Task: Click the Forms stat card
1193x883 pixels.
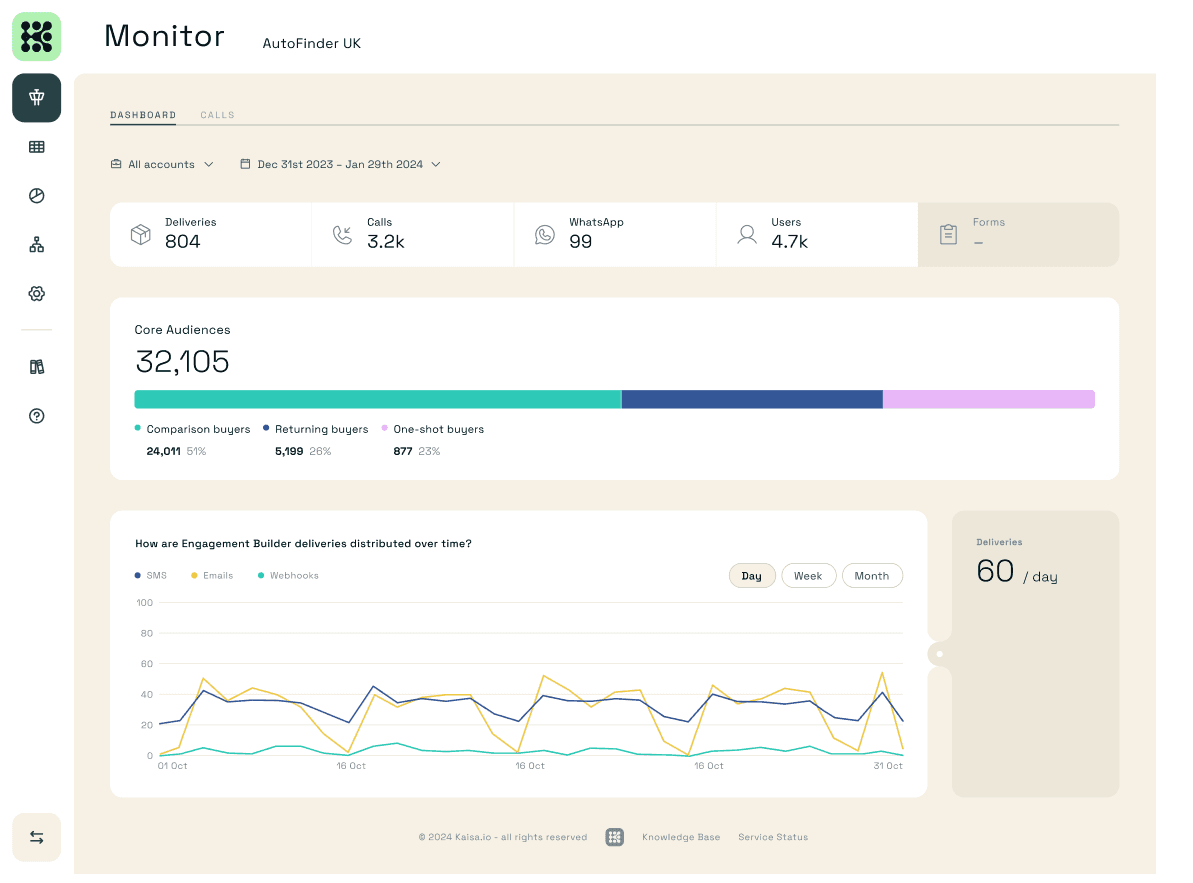Action: pyautogui.click(x=1018, y=234)
